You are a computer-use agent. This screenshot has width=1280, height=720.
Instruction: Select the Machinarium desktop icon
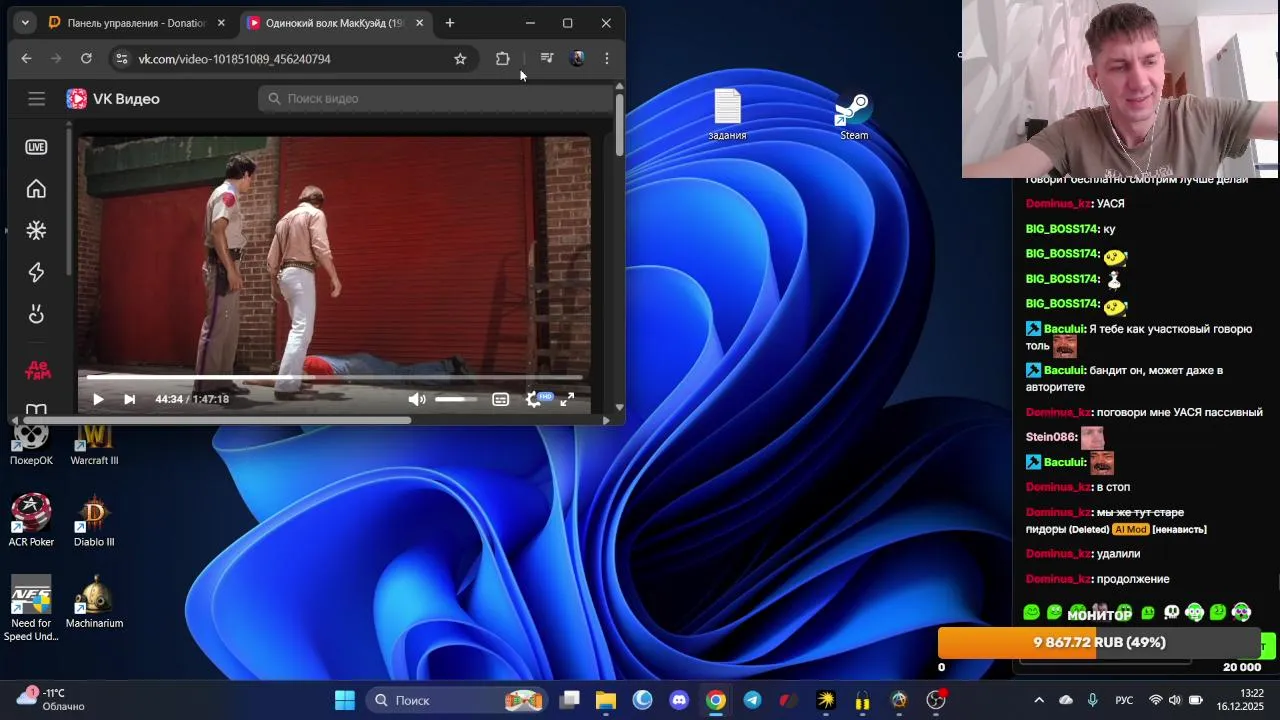94,602
